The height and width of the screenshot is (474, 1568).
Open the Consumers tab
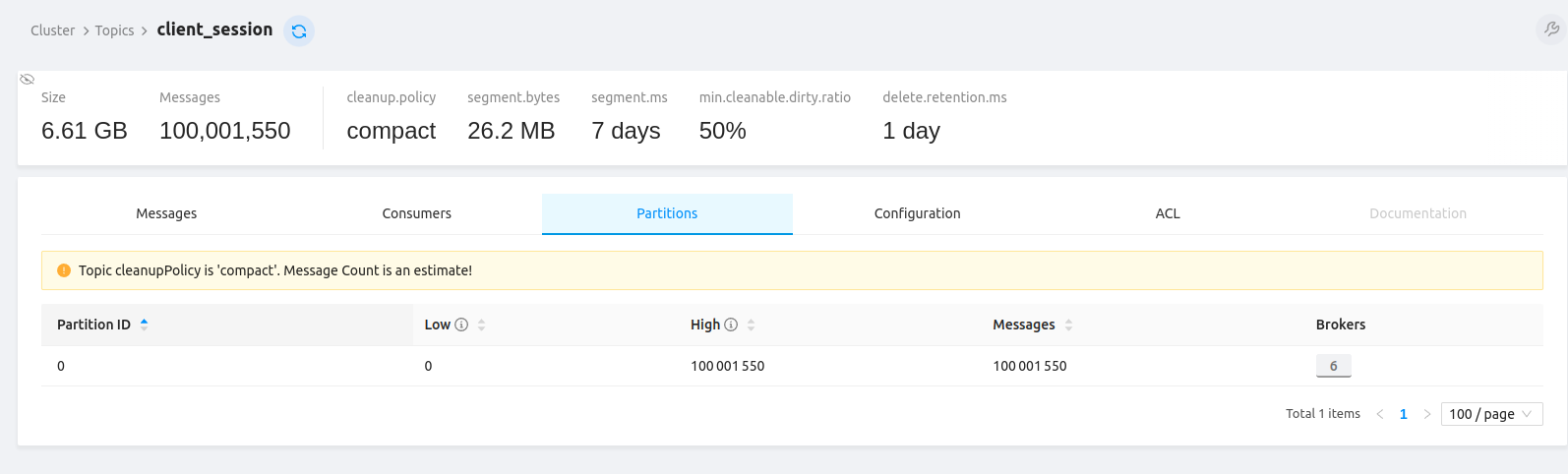click(416, 213)
